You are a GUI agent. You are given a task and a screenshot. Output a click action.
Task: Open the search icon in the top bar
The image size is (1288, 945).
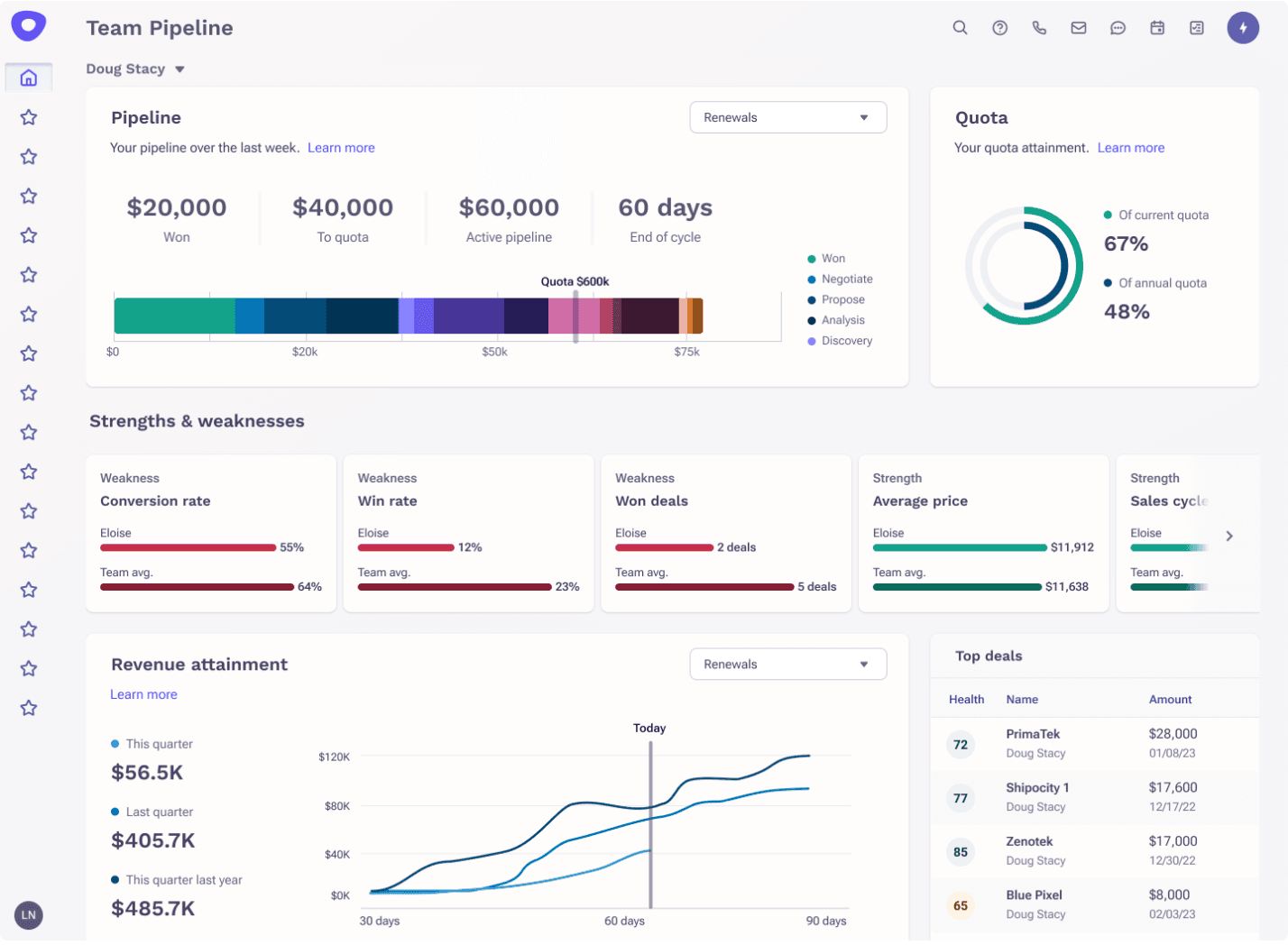tap(960, 28)
